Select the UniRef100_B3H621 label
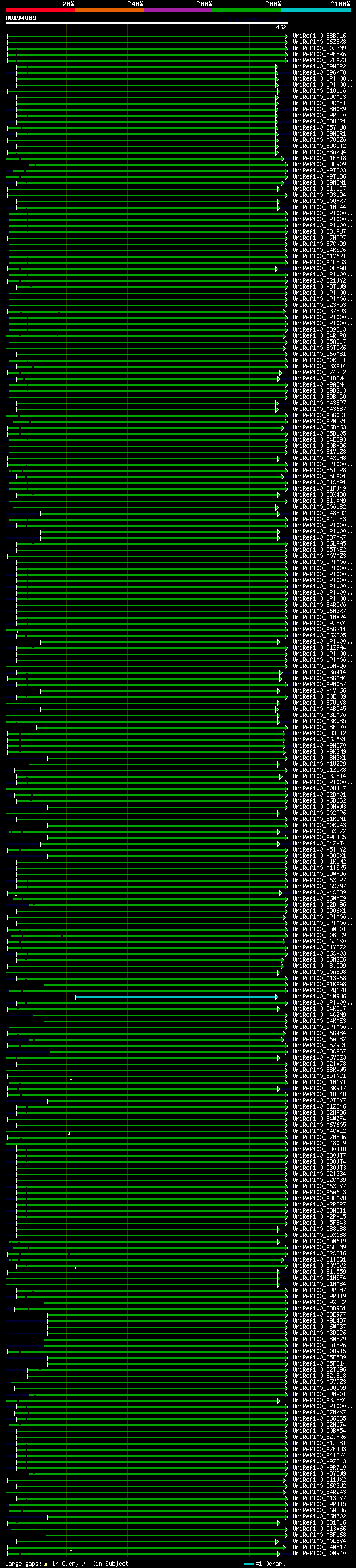Screen dimensions: 356x1568 [319, 121]
